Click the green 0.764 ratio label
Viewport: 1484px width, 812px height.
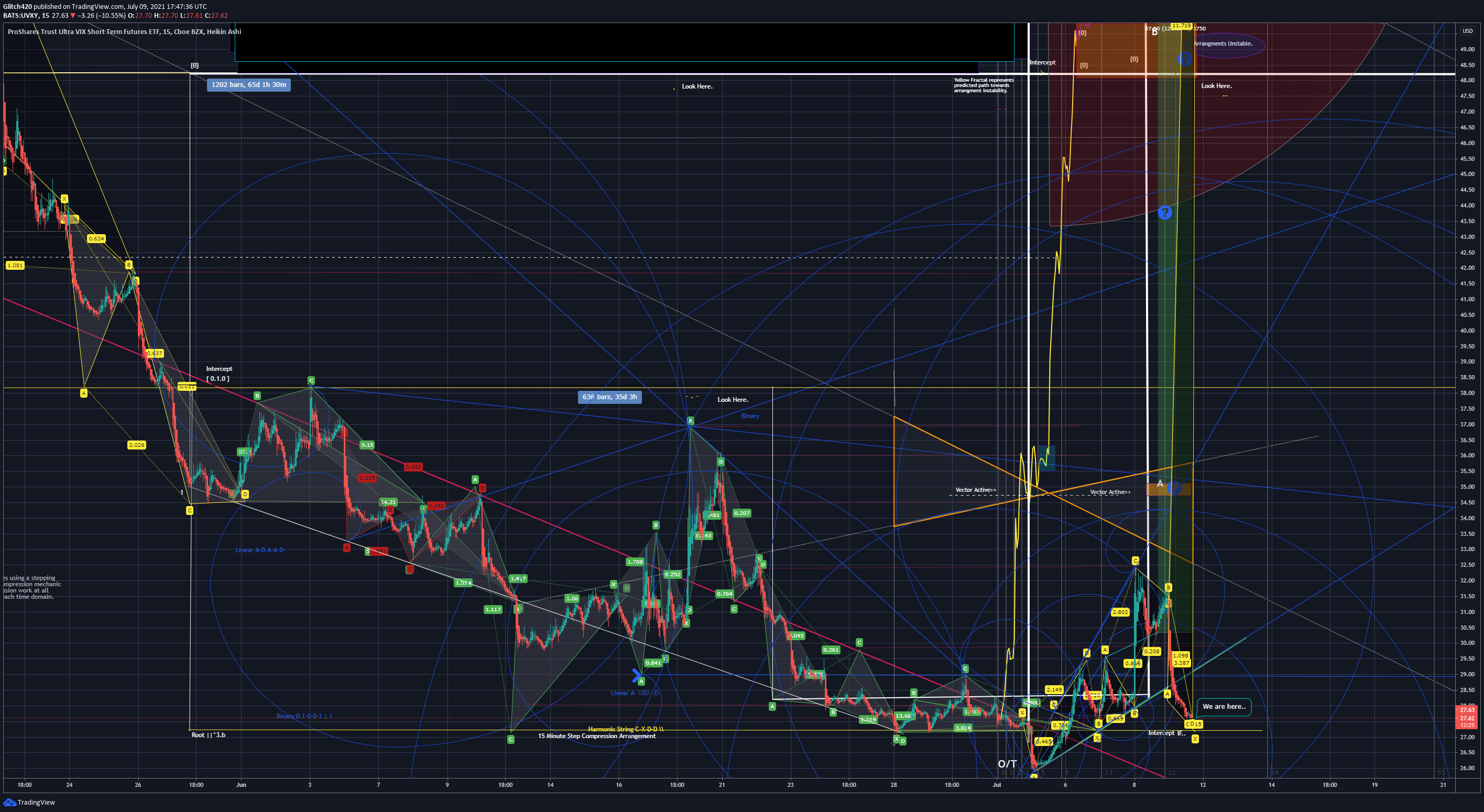(725, 594)
